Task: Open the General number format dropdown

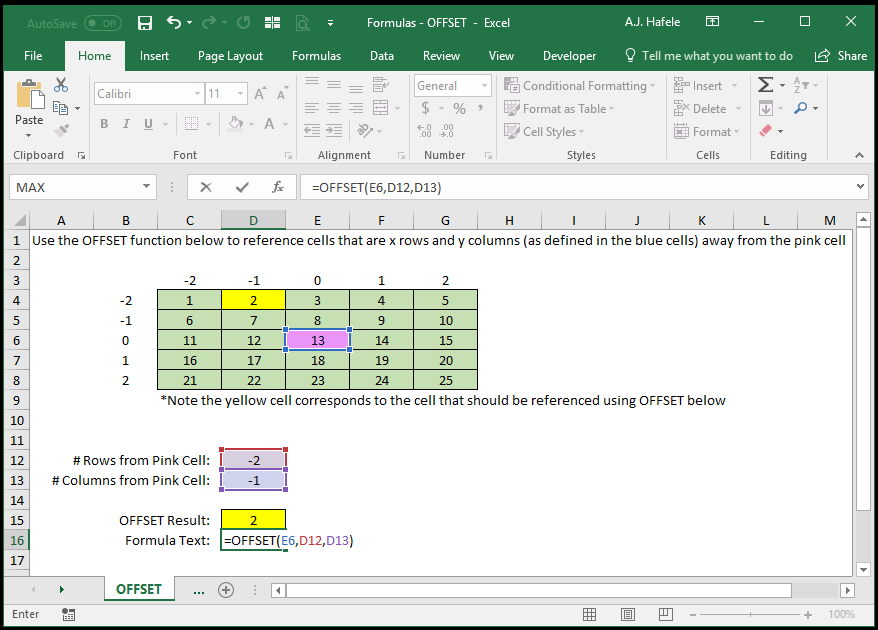Action: [484, 86]
